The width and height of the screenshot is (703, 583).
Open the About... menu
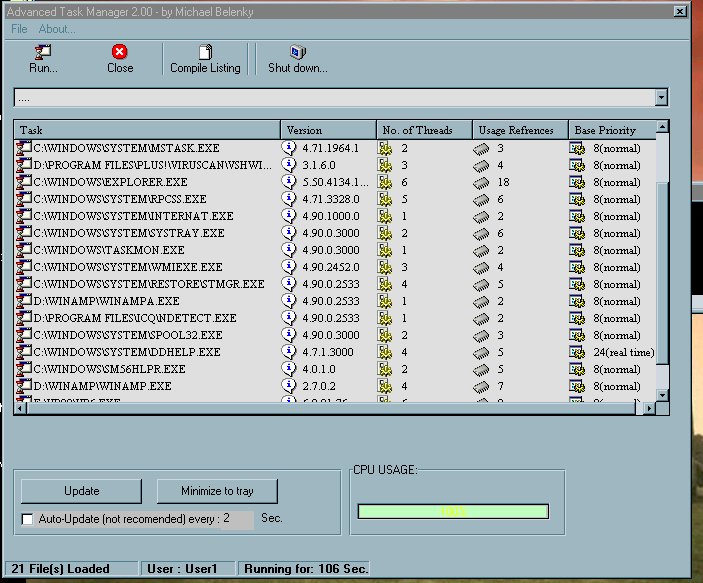click(57, 29)
